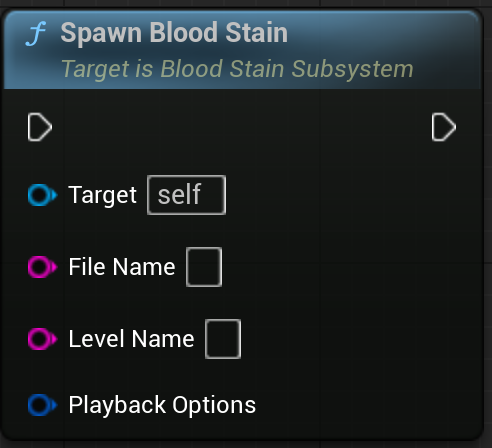Select the output execution pin on the right
492x448 pixels.
(x=444, y=127)
